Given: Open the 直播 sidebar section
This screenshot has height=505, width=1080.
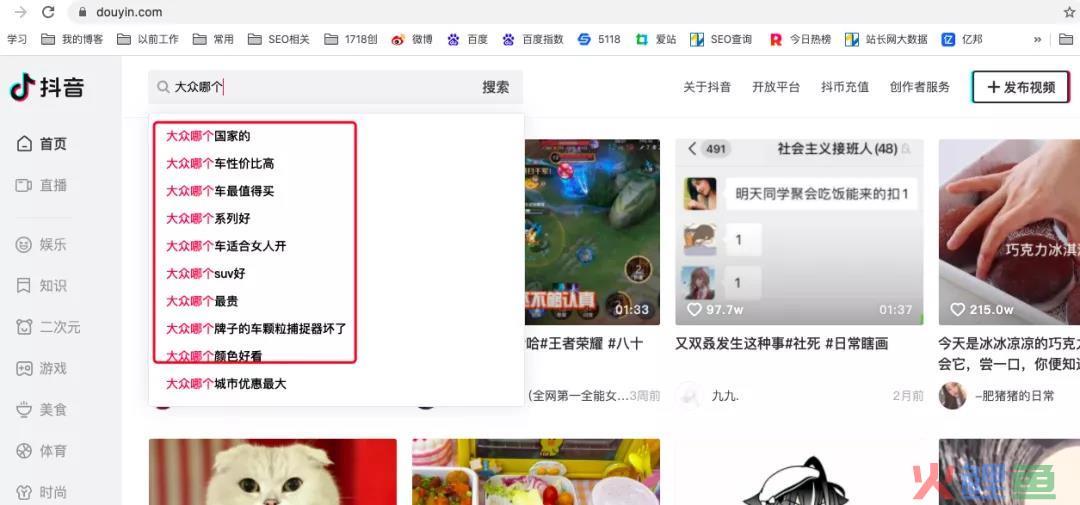Looking at the screenshot, I should coord(42,185).
